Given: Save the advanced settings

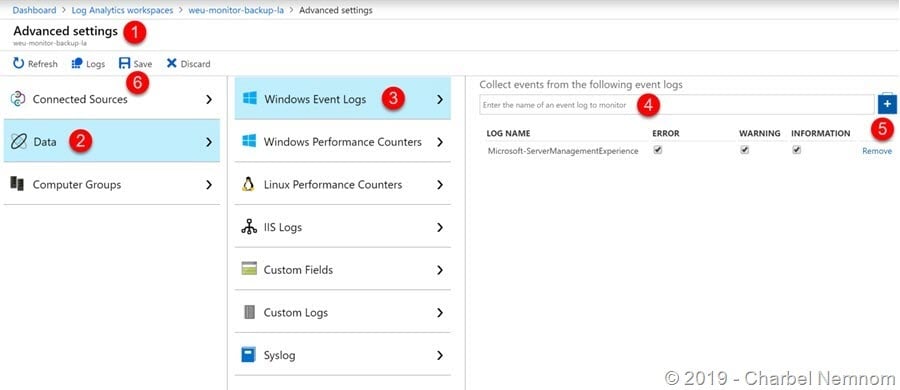Looking at the screenshot, I should [x=135, y=64].
